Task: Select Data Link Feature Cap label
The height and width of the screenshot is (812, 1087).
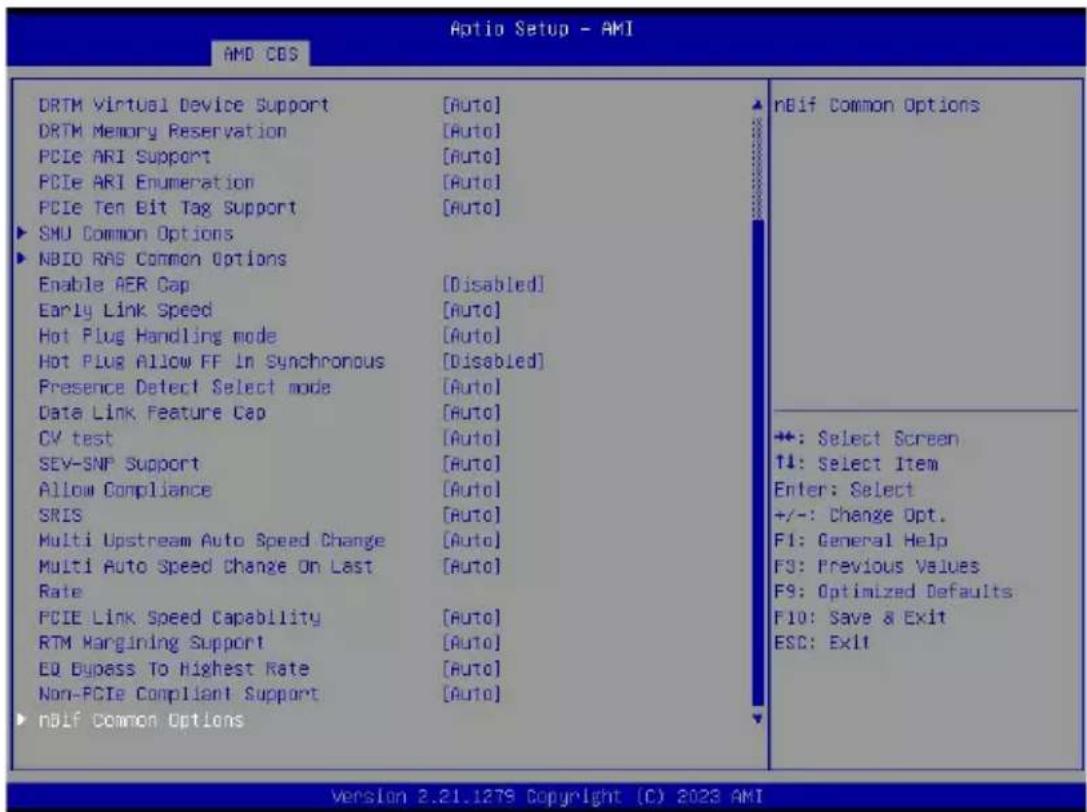Action: tap(152, 413)
